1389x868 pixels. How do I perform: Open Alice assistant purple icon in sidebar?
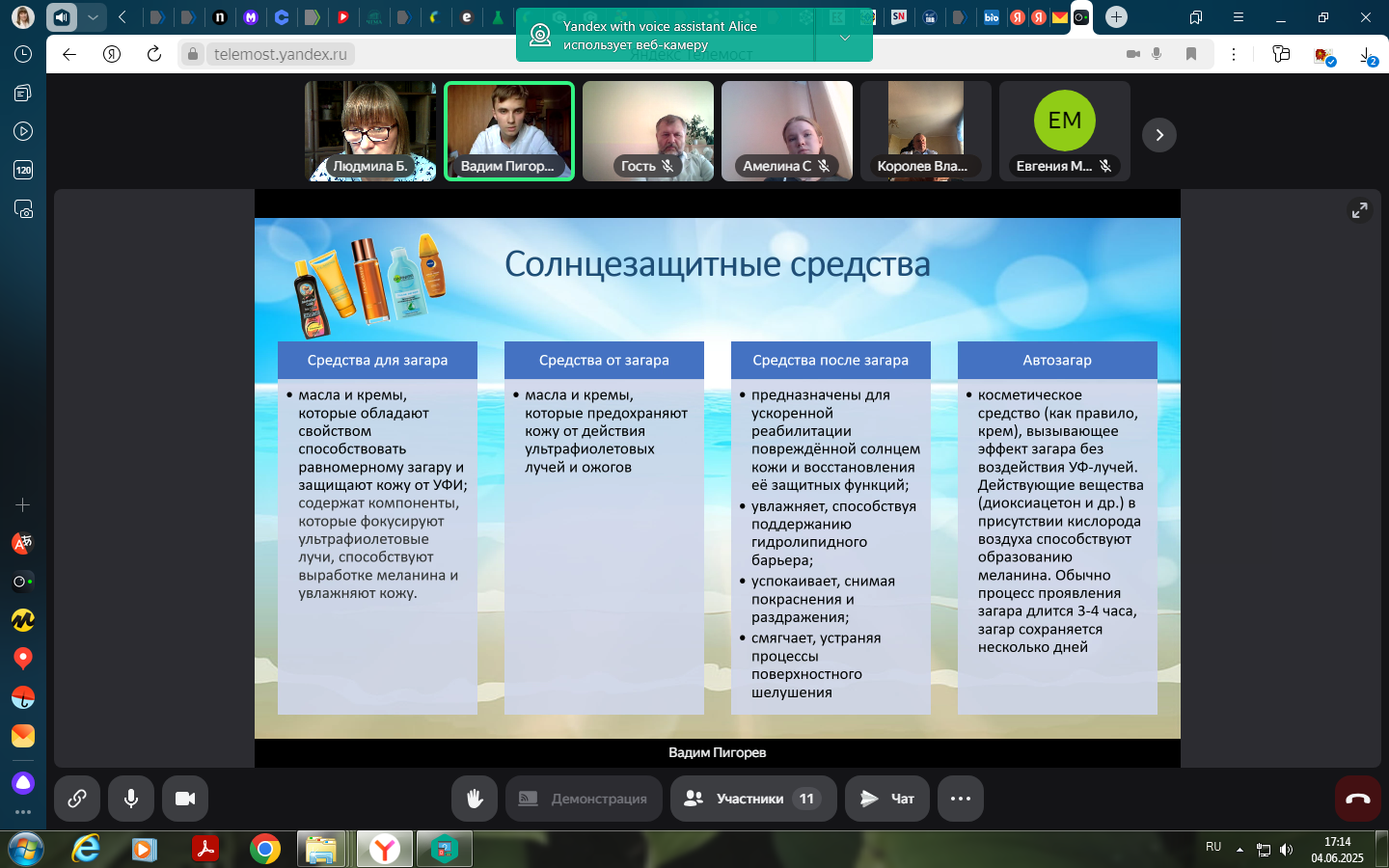pyautogui.click(x=23, y=782)
